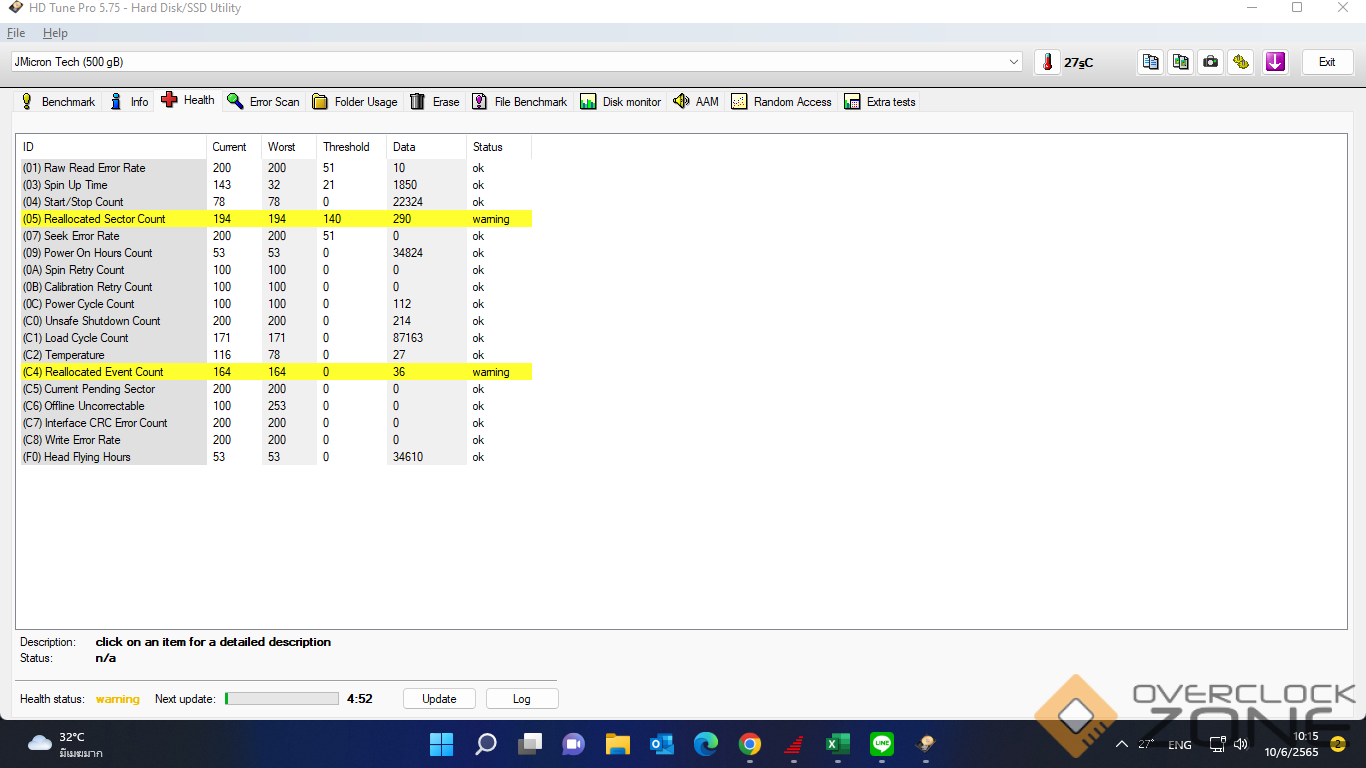This screenshot has height=768, width=1366.
Task: Open Chrome from the taskbar
Action: [749, 744]
